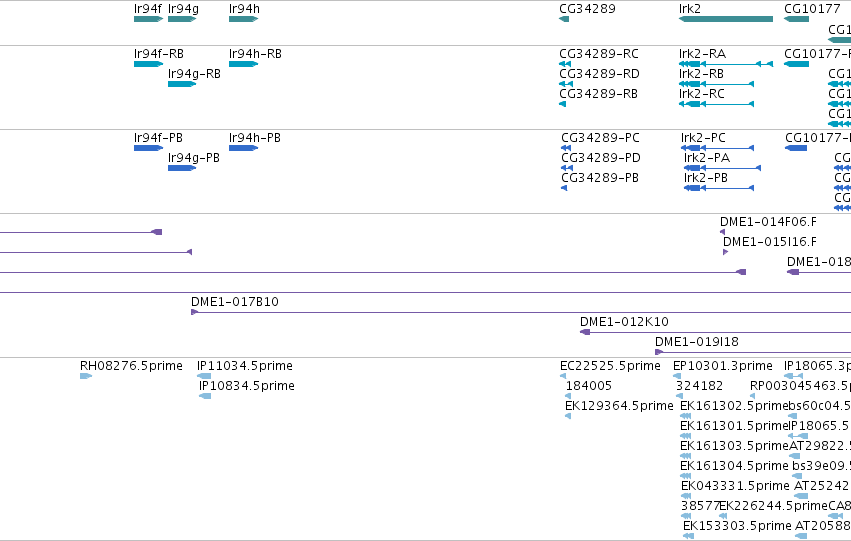Click transcript Irk2-RC
The height and width of the screenshot is (541, 851).
[x=716, y=104]
